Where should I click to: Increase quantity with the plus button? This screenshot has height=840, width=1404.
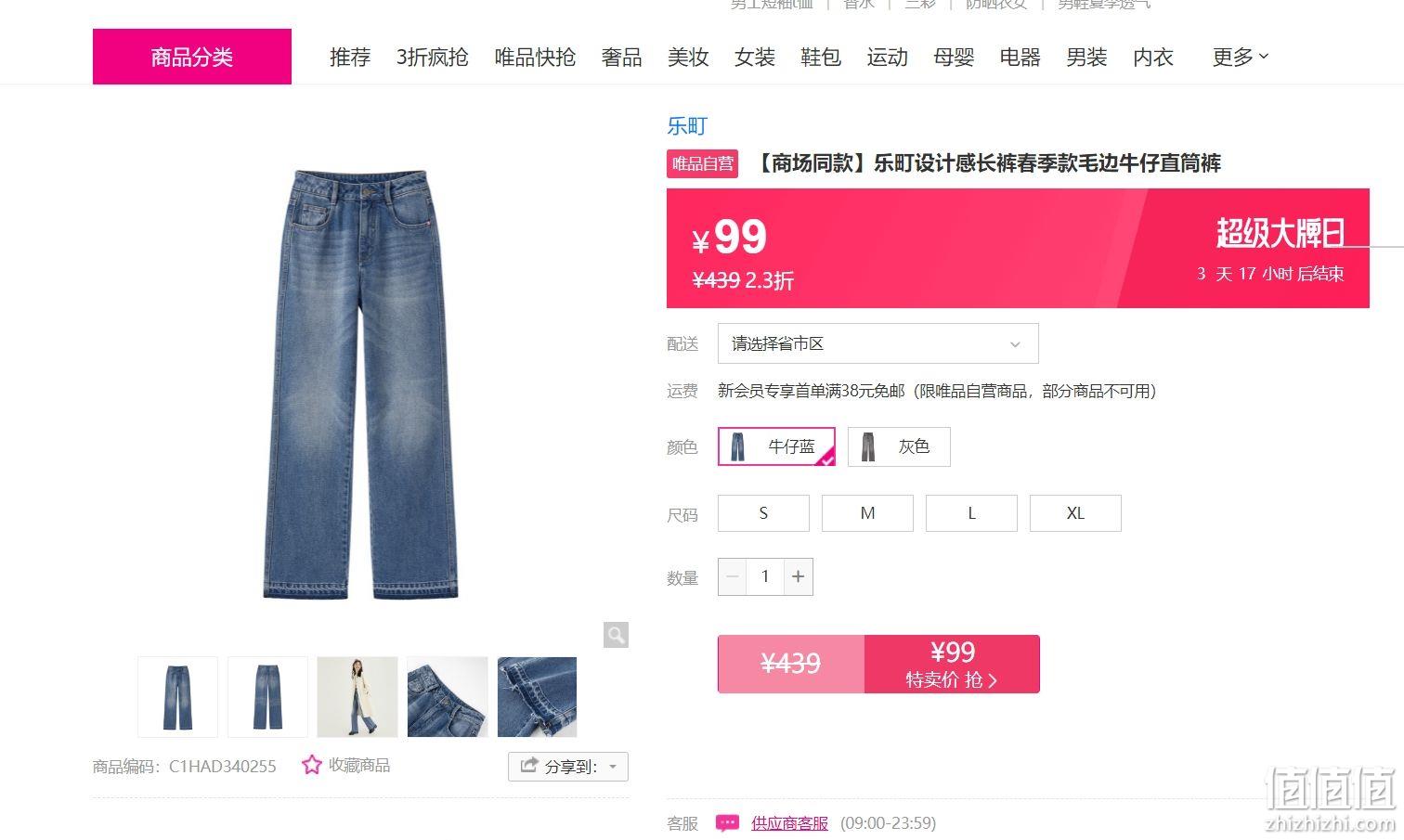(798, 576)
